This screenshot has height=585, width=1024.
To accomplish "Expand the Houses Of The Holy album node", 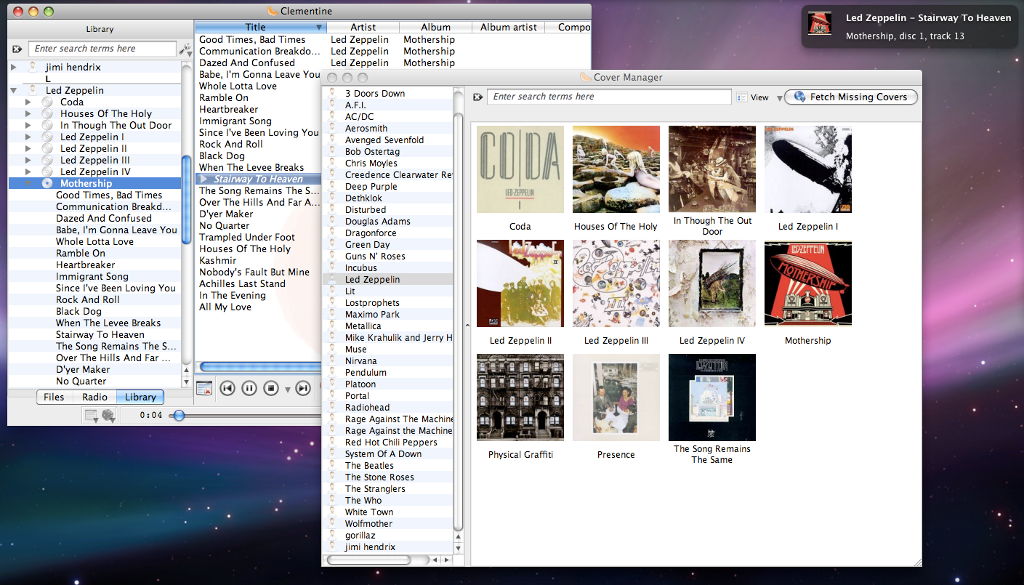I will (x=27, y=114).
